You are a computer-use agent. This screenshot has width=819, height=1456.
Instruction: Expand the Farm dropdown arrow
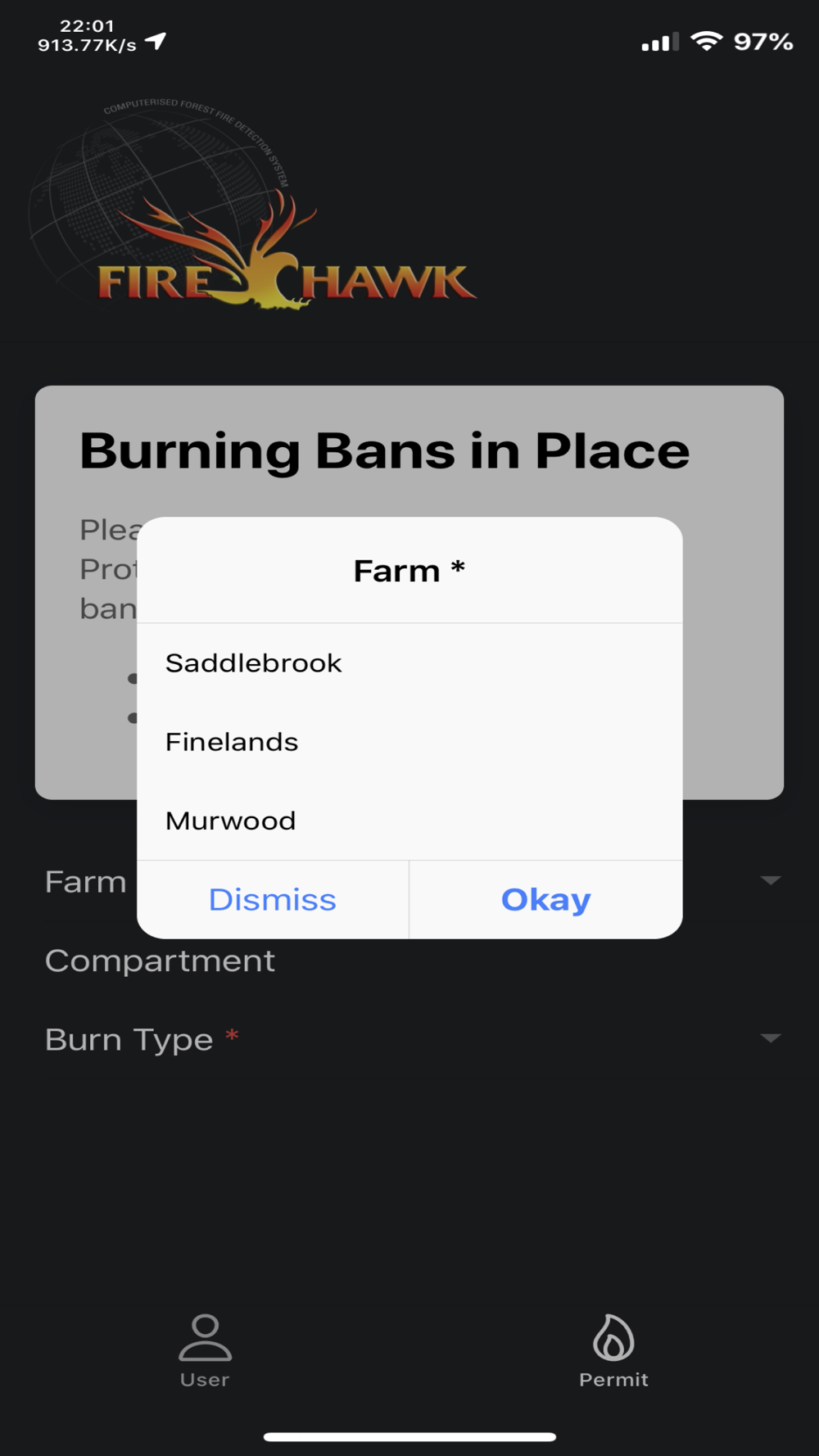(x=770, y=881)
